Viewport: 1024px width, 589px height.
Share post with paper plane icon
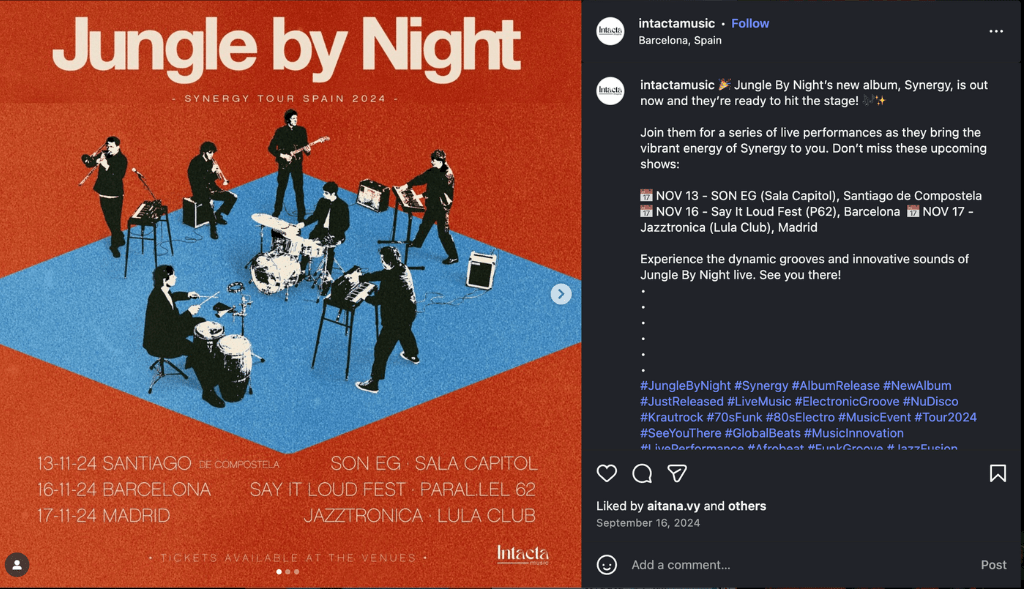677,473
